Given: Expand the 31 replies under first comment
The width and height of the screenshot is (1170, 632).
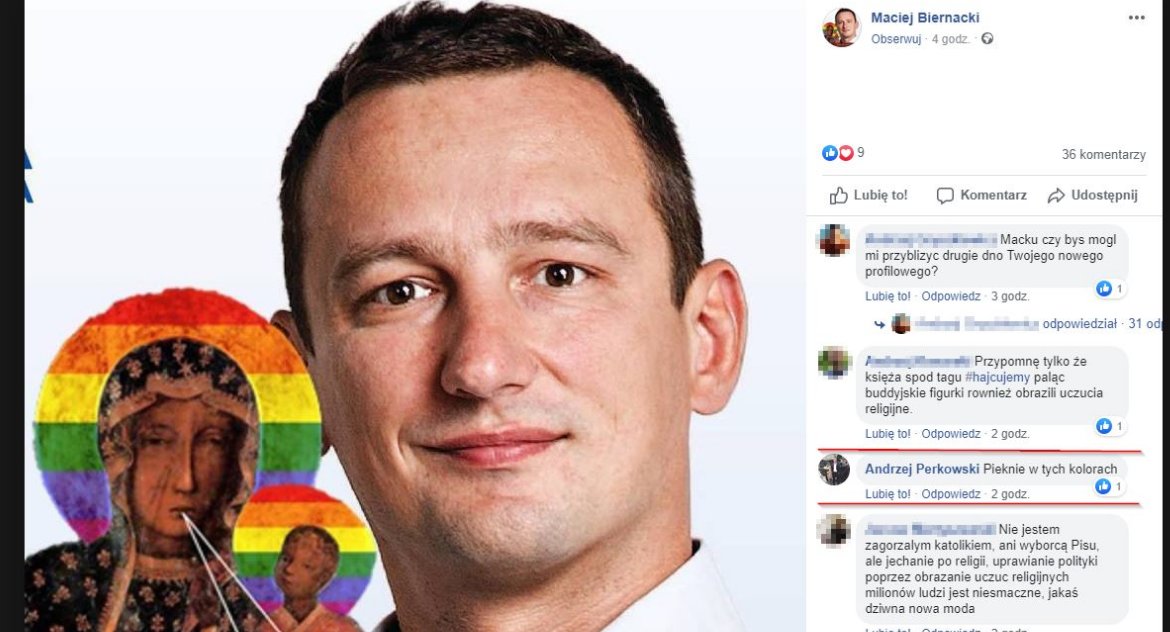Looking at the screenshot, I should [1145, 324].
